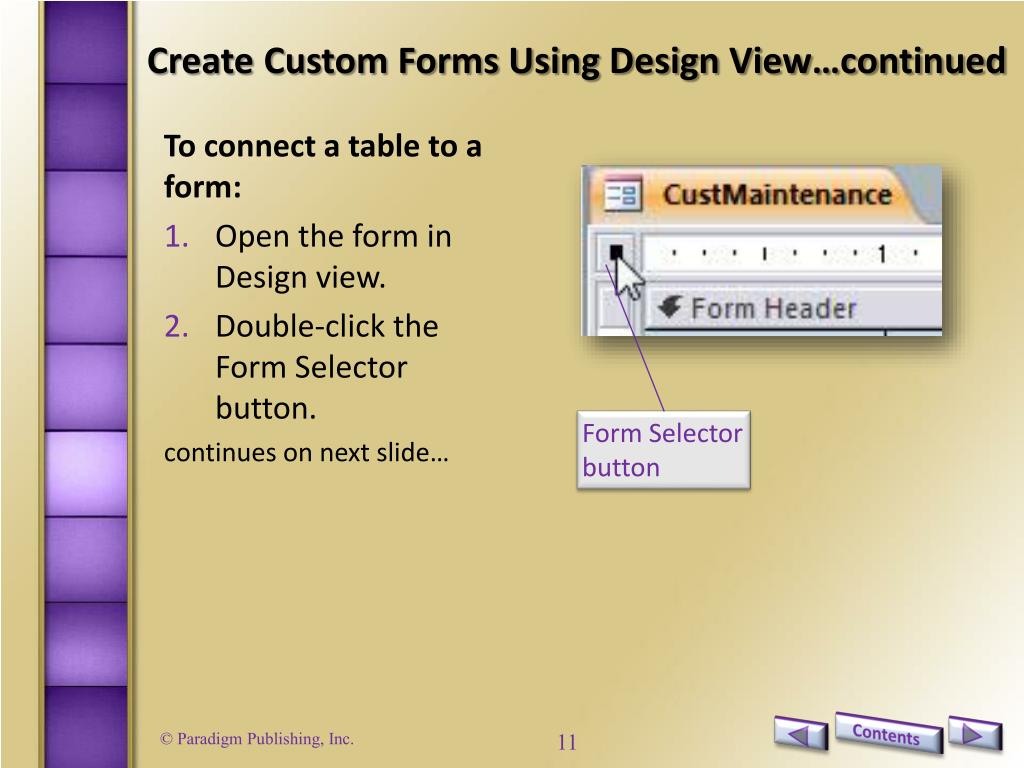Click the previous slide arrow button

[x=801, y=734]
